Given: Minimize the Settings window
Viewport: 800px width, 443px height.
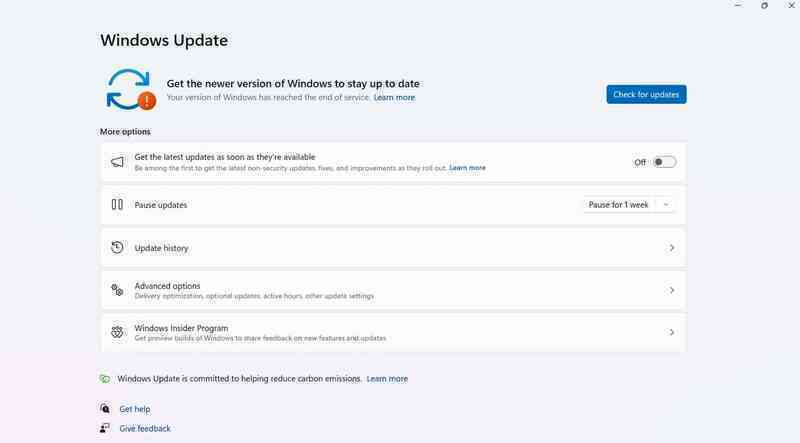Looking at the screenshot, I should (738, 6).
